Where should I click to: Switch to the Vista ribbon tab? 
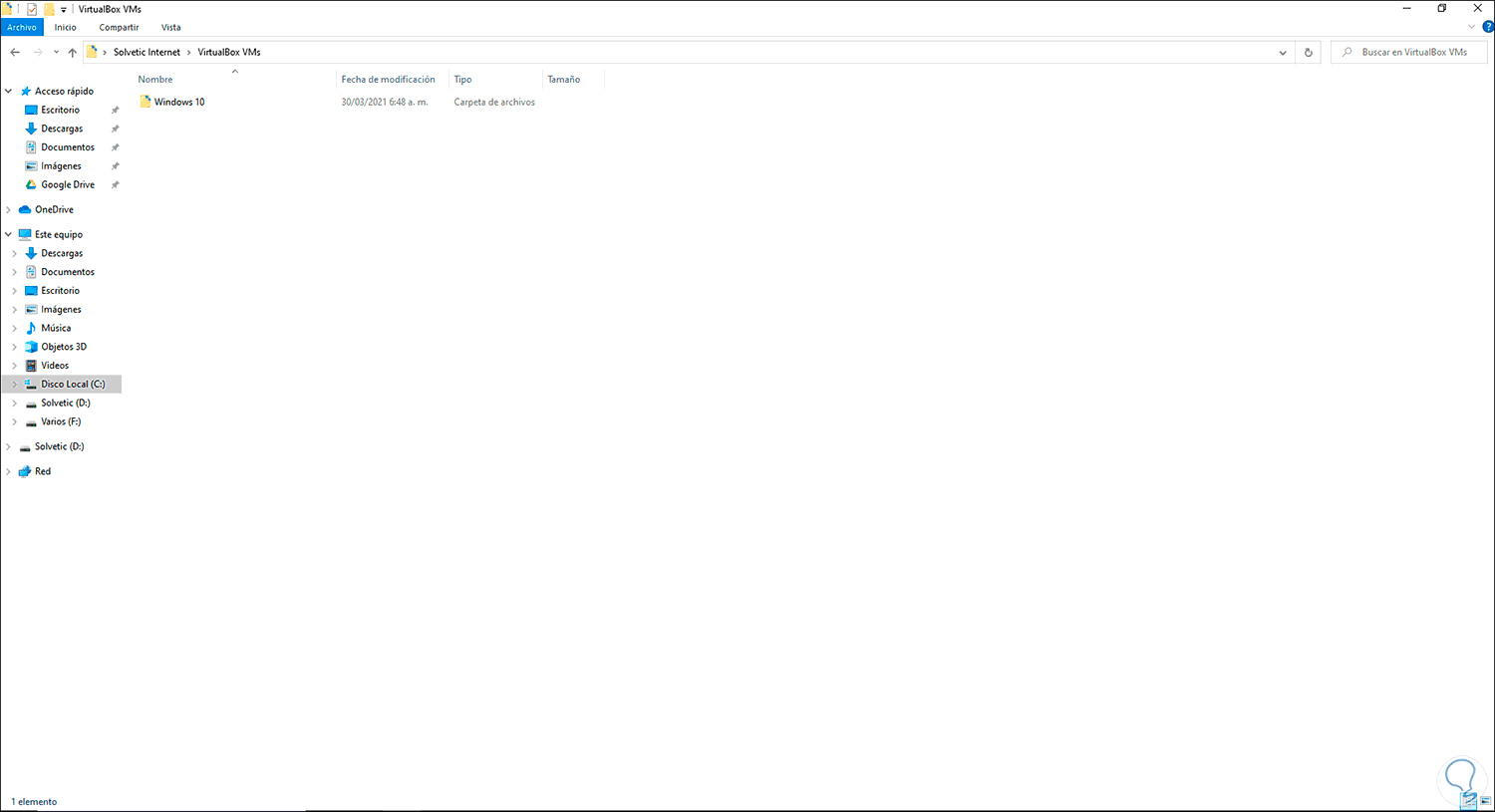[x=171, y=27]
